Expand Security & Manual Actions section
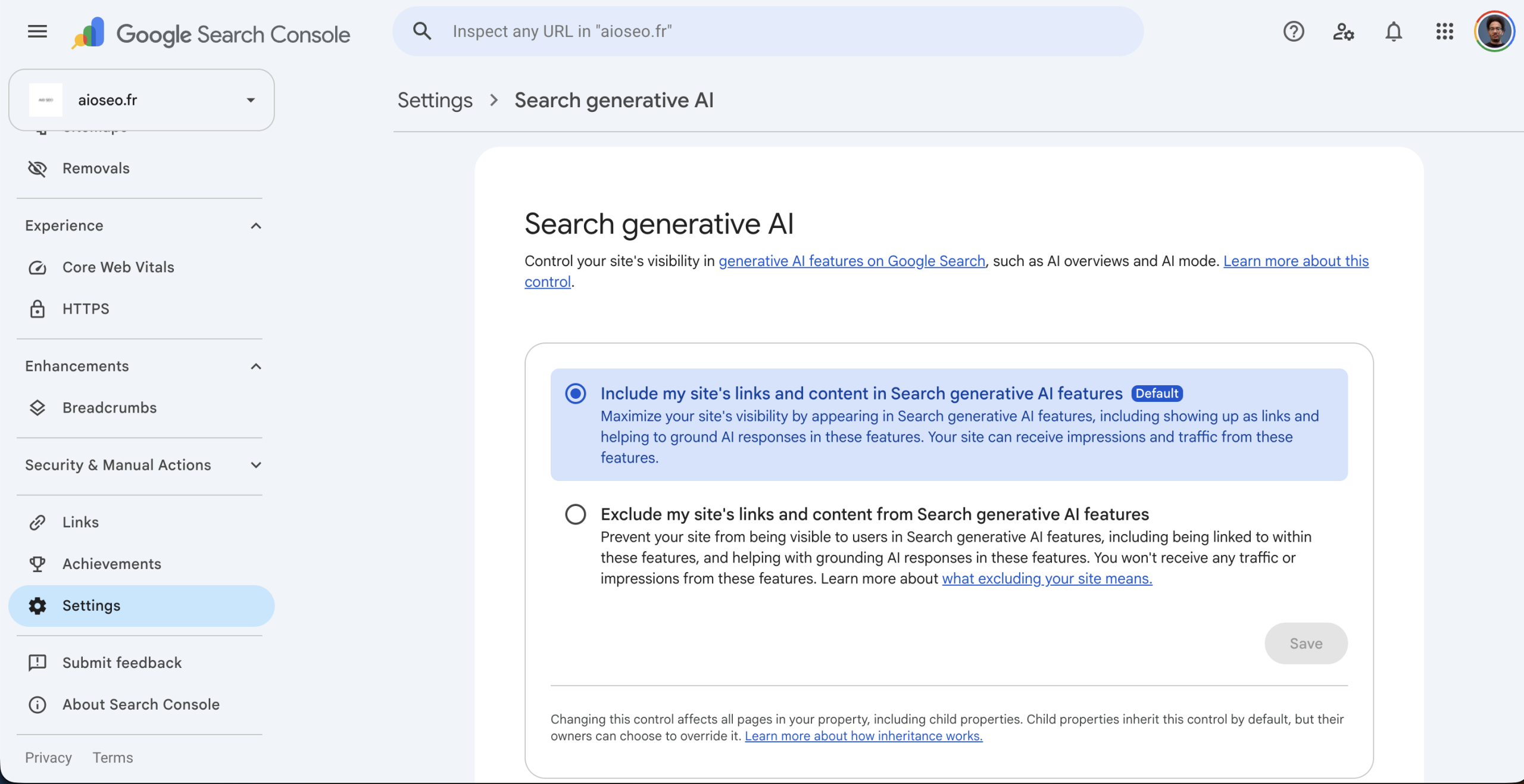The height and width of the screenshot is (784, 1524). (x=256, y=465)
